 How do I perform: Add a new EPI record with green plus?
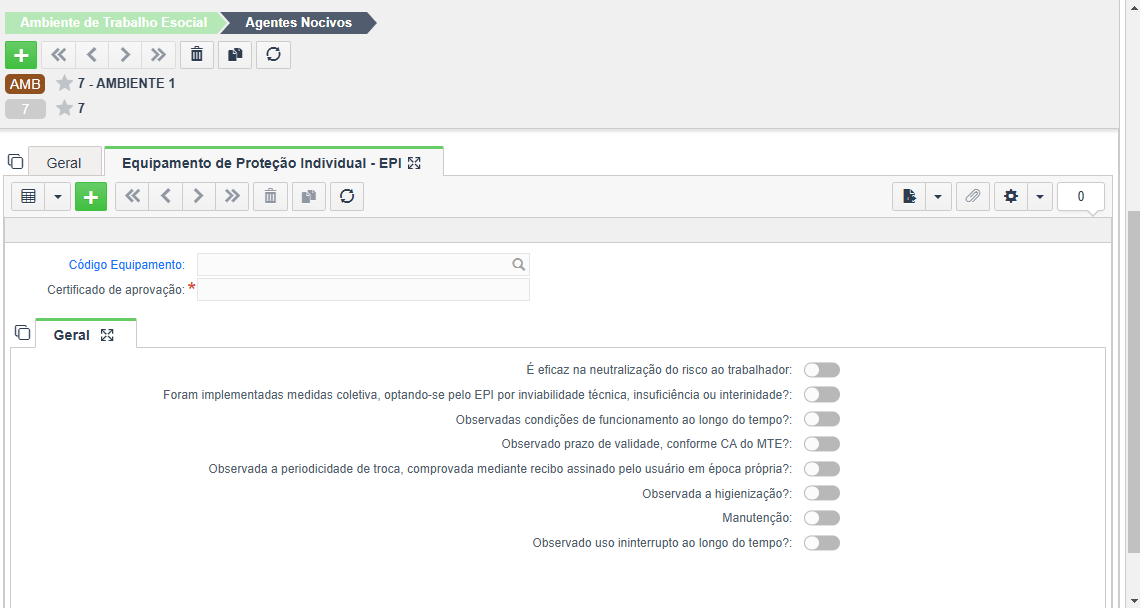point(91,196)
